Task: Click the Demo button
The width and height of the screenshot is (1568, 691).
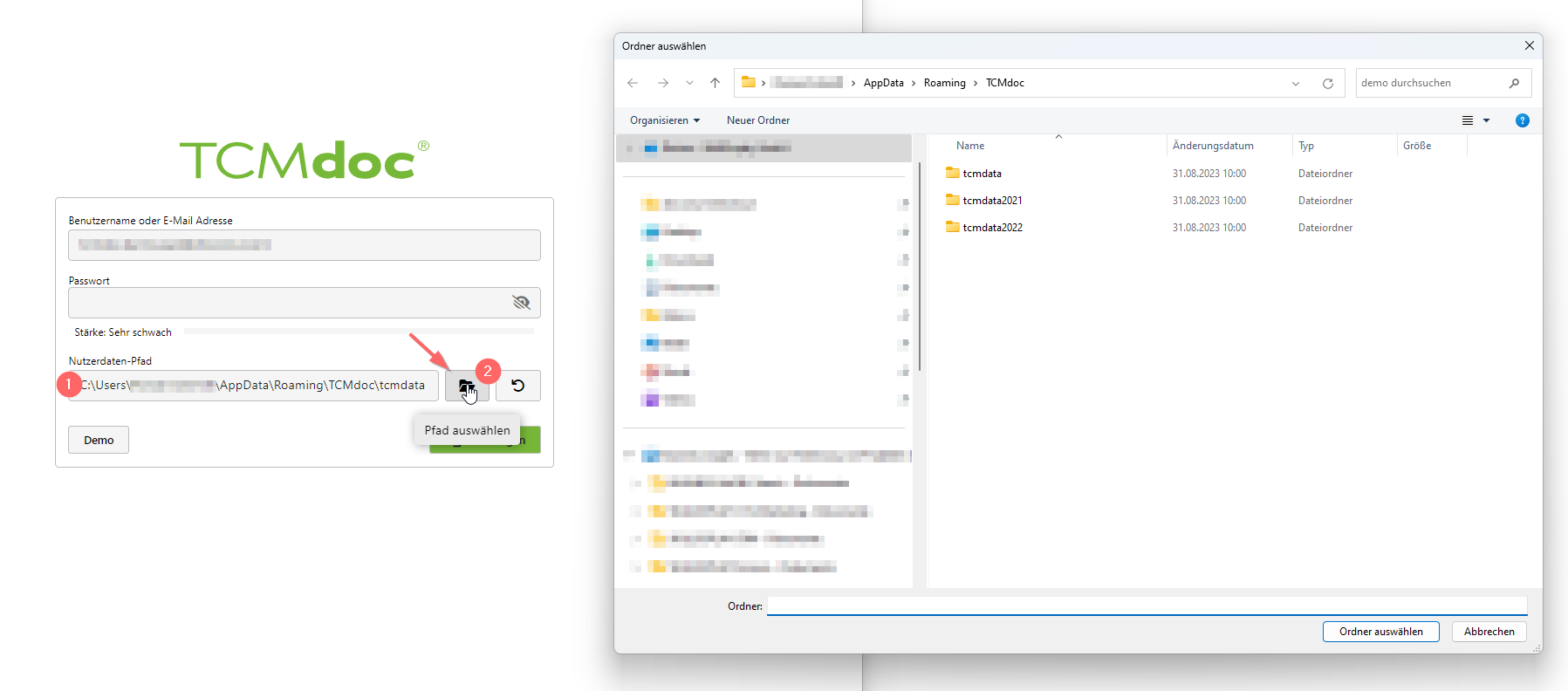Action: pos(99,440)
